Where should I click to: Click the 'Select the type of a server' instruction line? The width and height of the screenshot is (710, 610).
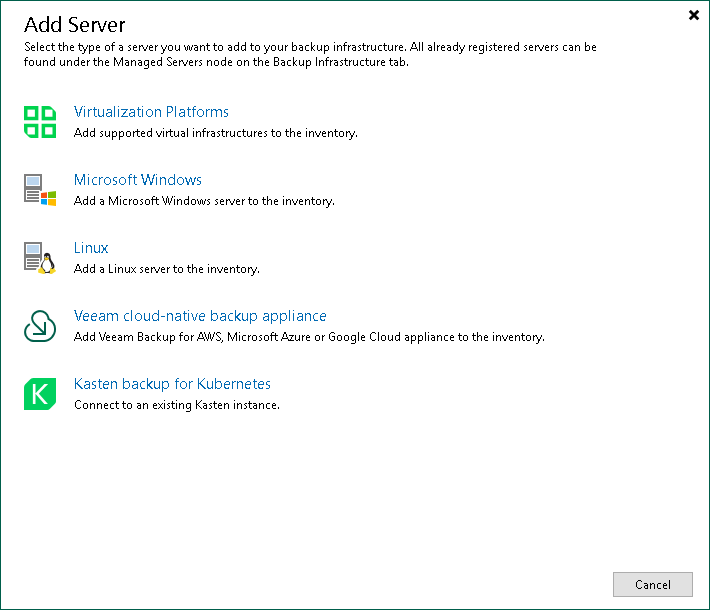[x=310, y=47]
